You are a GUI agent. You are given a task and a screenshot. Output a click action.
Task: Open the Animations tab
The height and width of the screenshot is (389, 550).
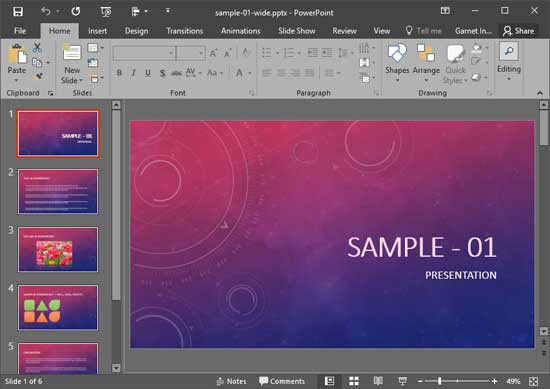coord(241,31)
